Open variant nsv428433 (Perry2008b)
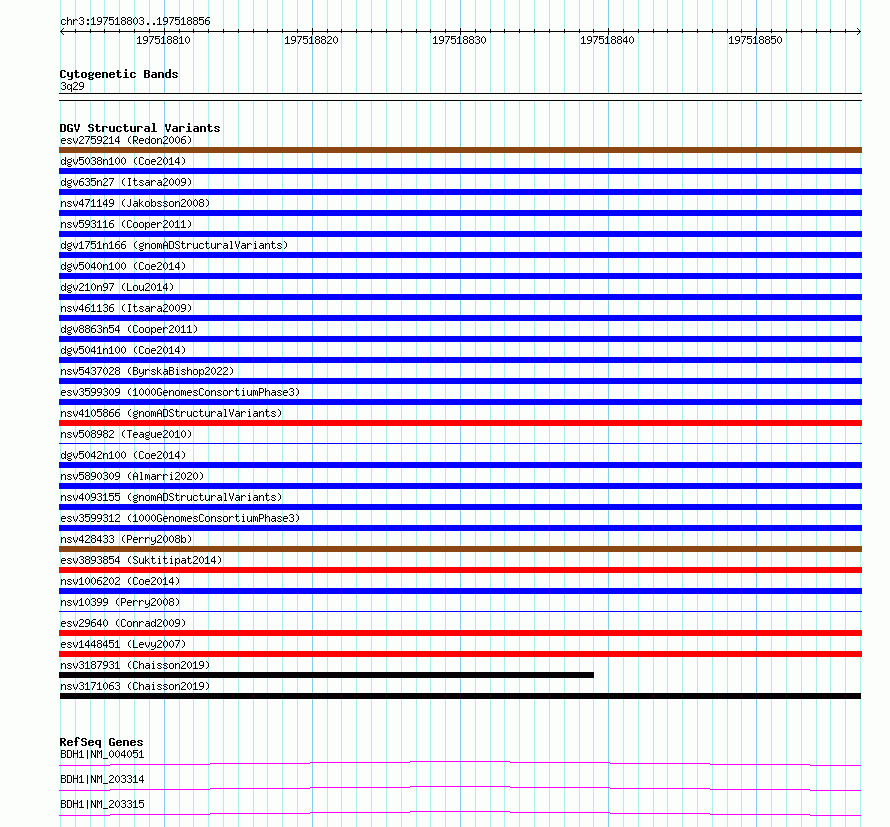The image size is (890, 827). tap(126, 539)
